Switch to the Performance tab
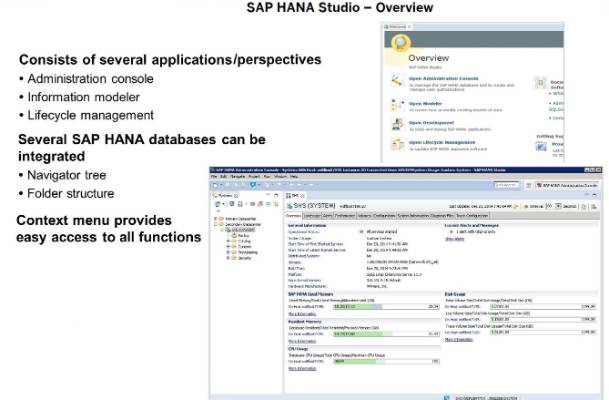The width and height of the screenshot is (609, 400). click(x=345, y=216)
